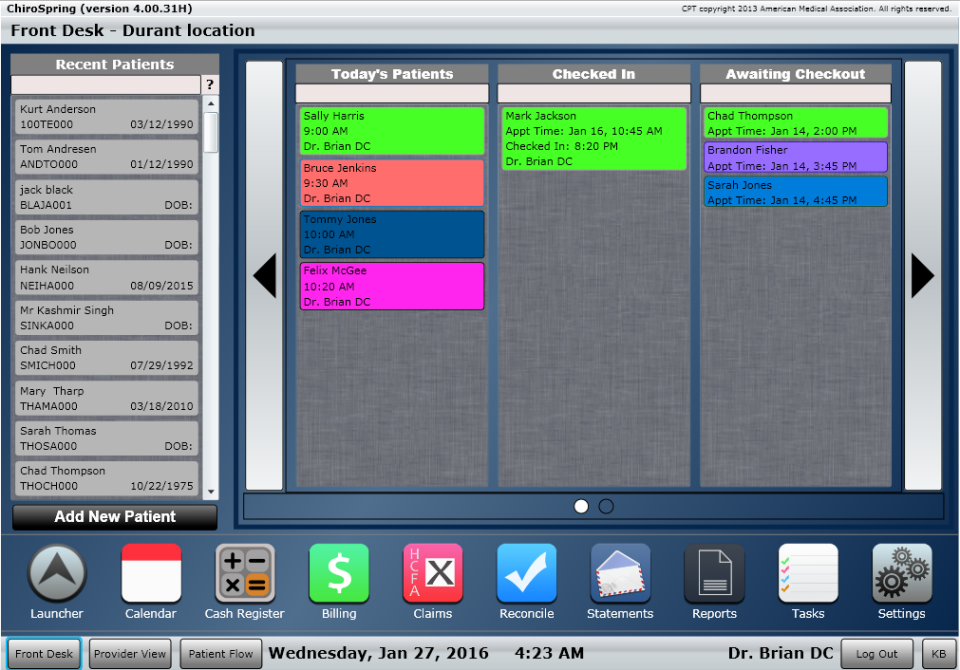Click Add New Patient button
The image size is (960, 670).
tap(115, 517)
